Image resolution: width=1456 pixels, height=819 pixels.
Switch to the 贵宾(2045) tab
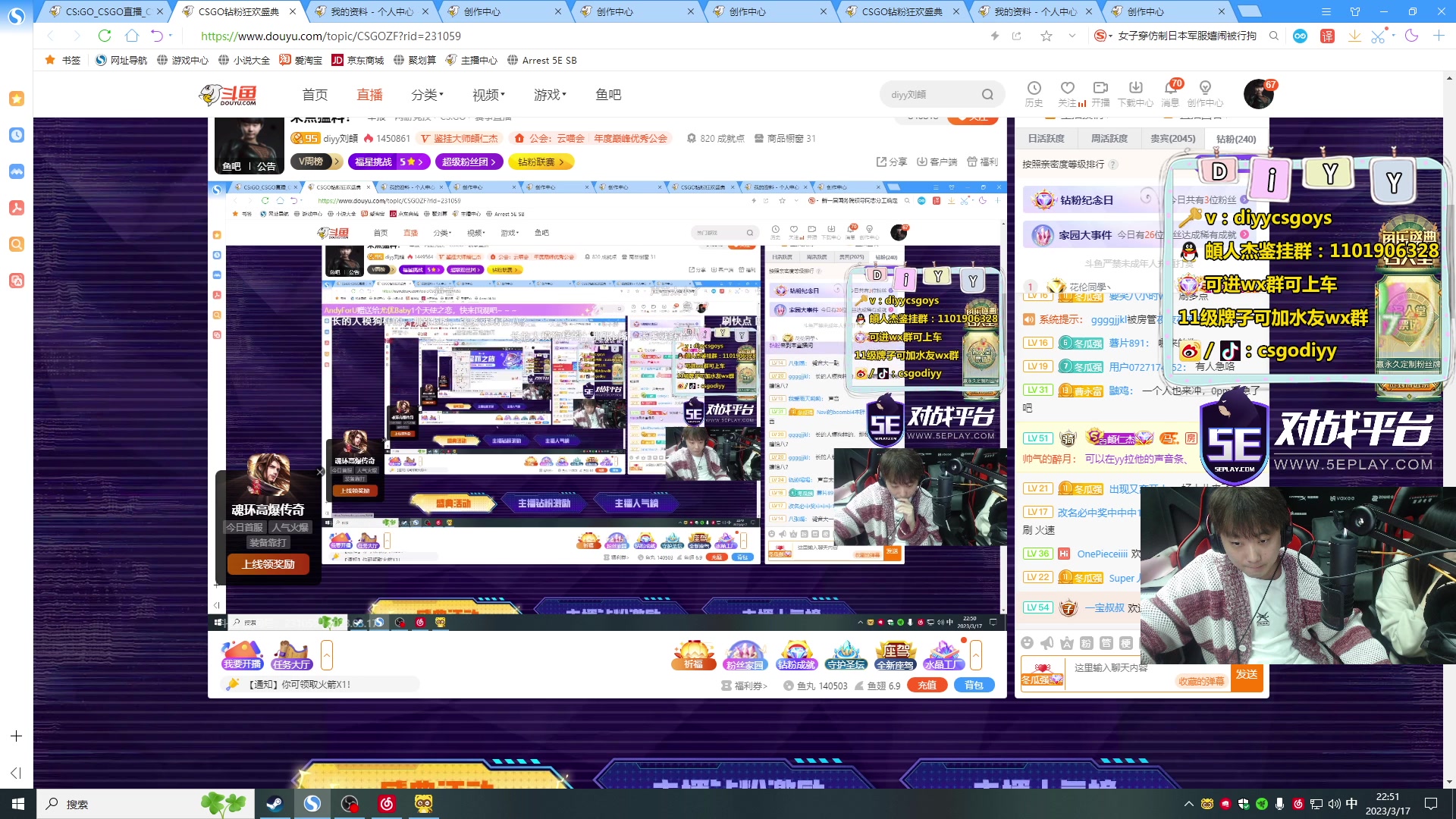pos(1173,139)
